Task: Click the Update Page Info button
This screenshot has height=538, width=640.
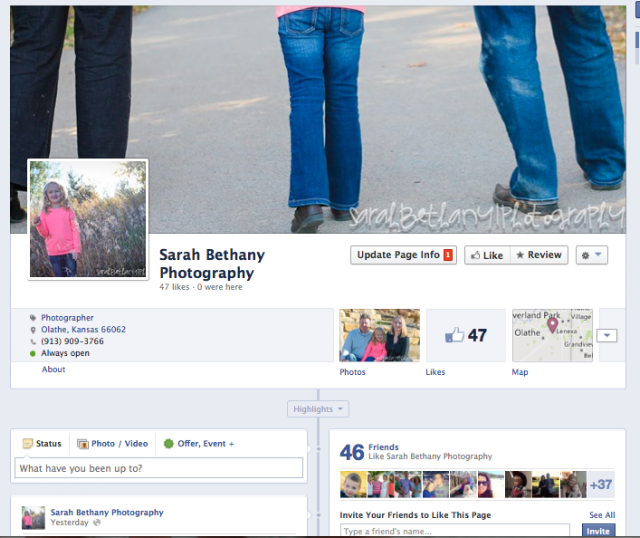Action: pyautogui.click(x=403, y=255)
